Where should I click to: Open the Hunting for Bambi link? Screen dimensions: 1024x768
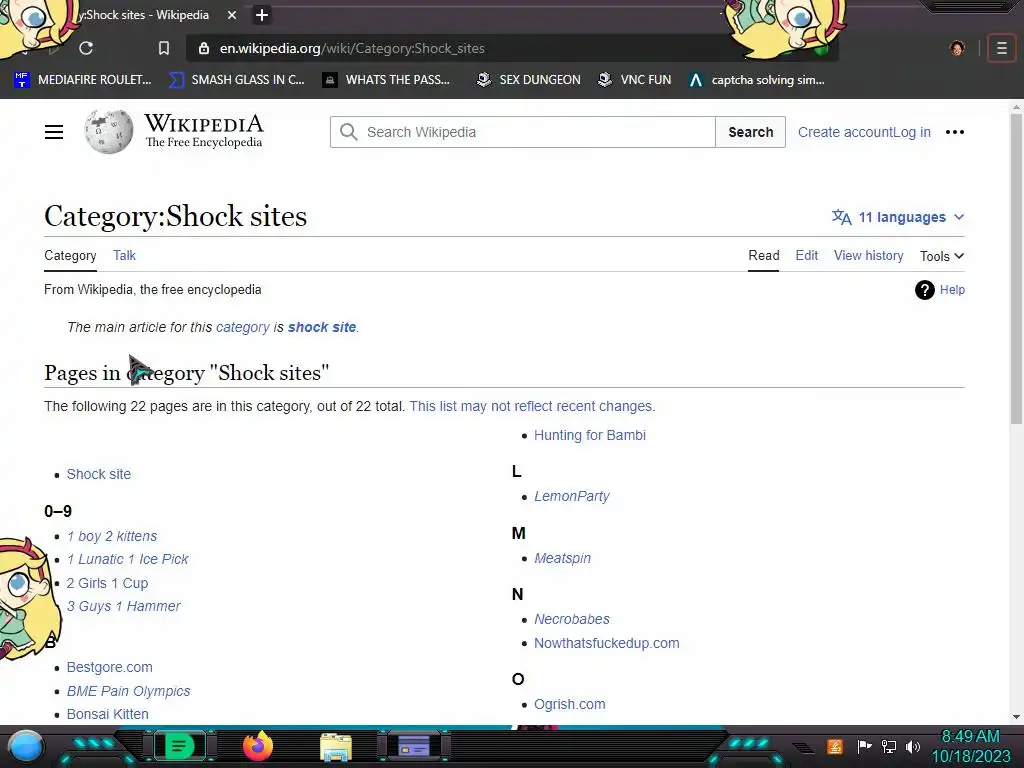pyautogui.click(x=590, y=435)
